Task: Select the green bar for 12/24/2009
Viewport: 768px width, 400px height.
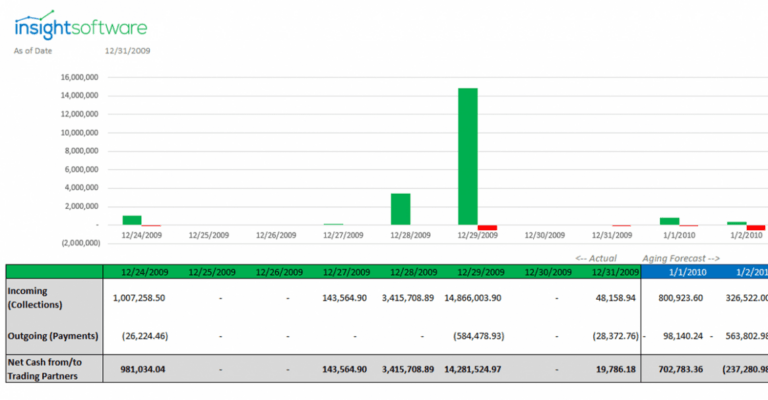Action: point(132,220)
